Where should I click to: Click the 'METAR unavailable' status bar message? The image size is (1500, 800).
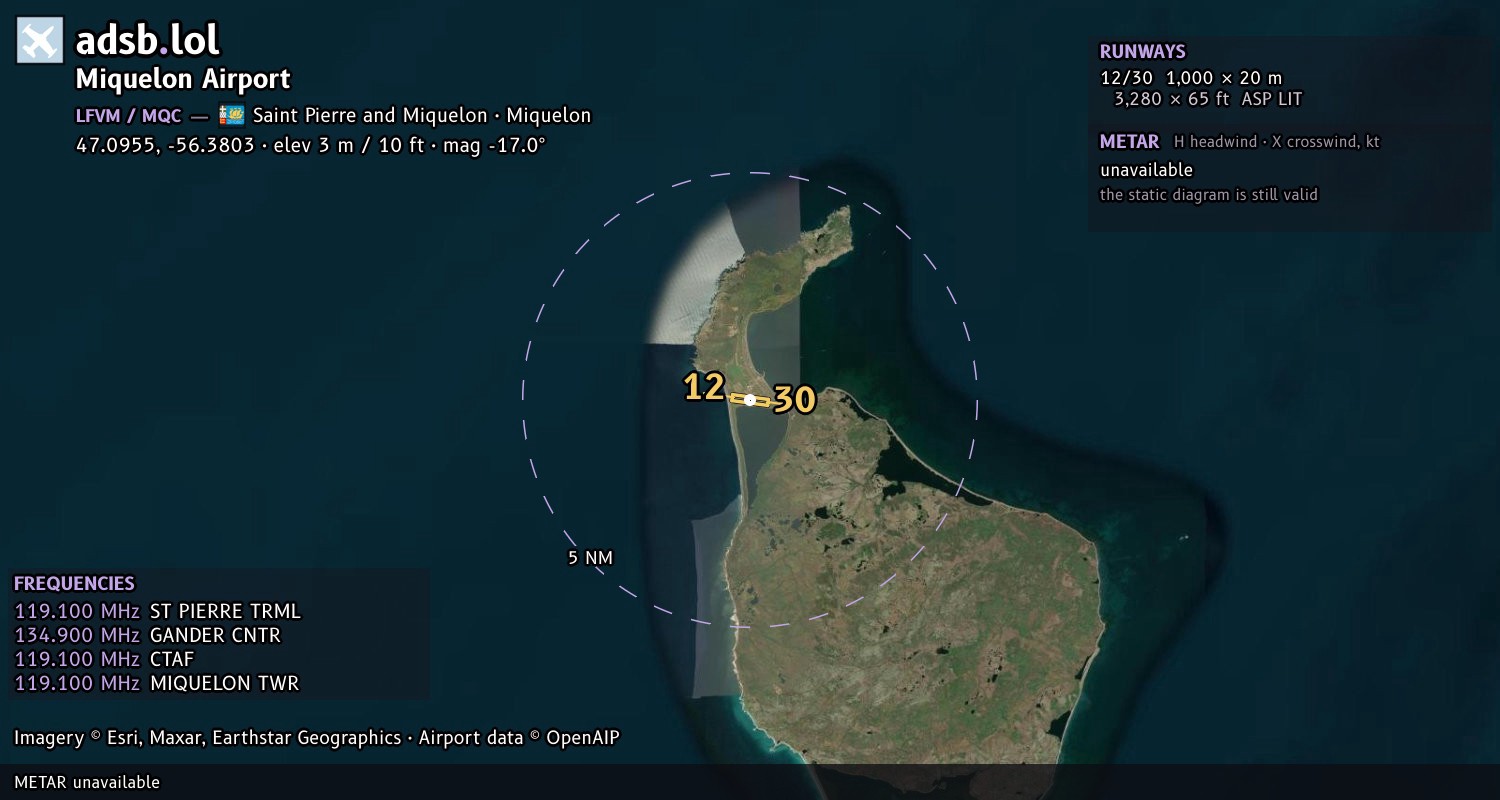87,782
